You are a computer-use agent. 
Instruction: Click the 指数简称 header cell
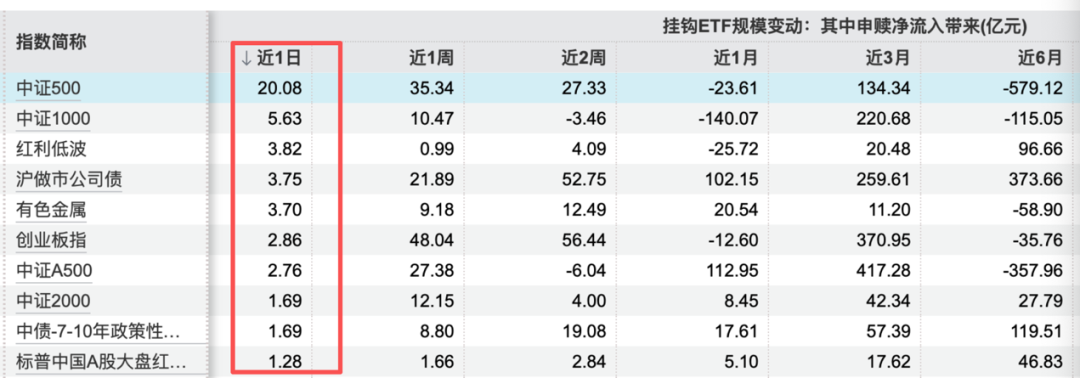point(51,42)
